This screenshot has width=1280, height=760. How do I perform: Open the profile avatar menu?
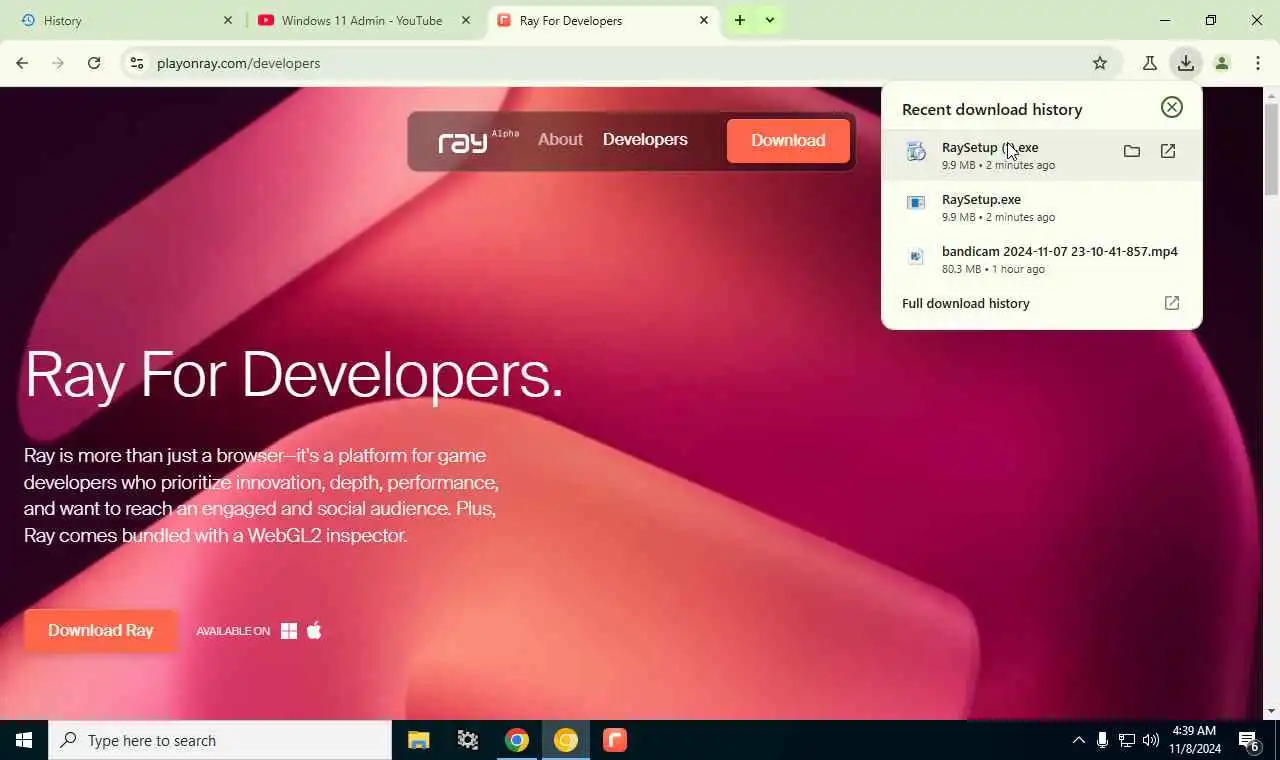click(x=1222, y=63)
